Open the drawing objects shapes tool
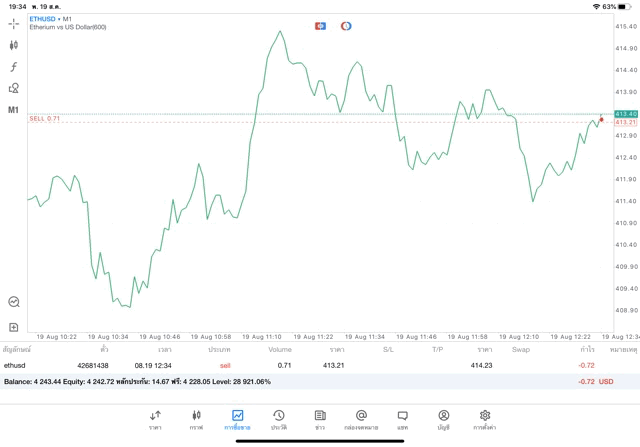Viewport: 640px width, 447px height. click(14, 88)
